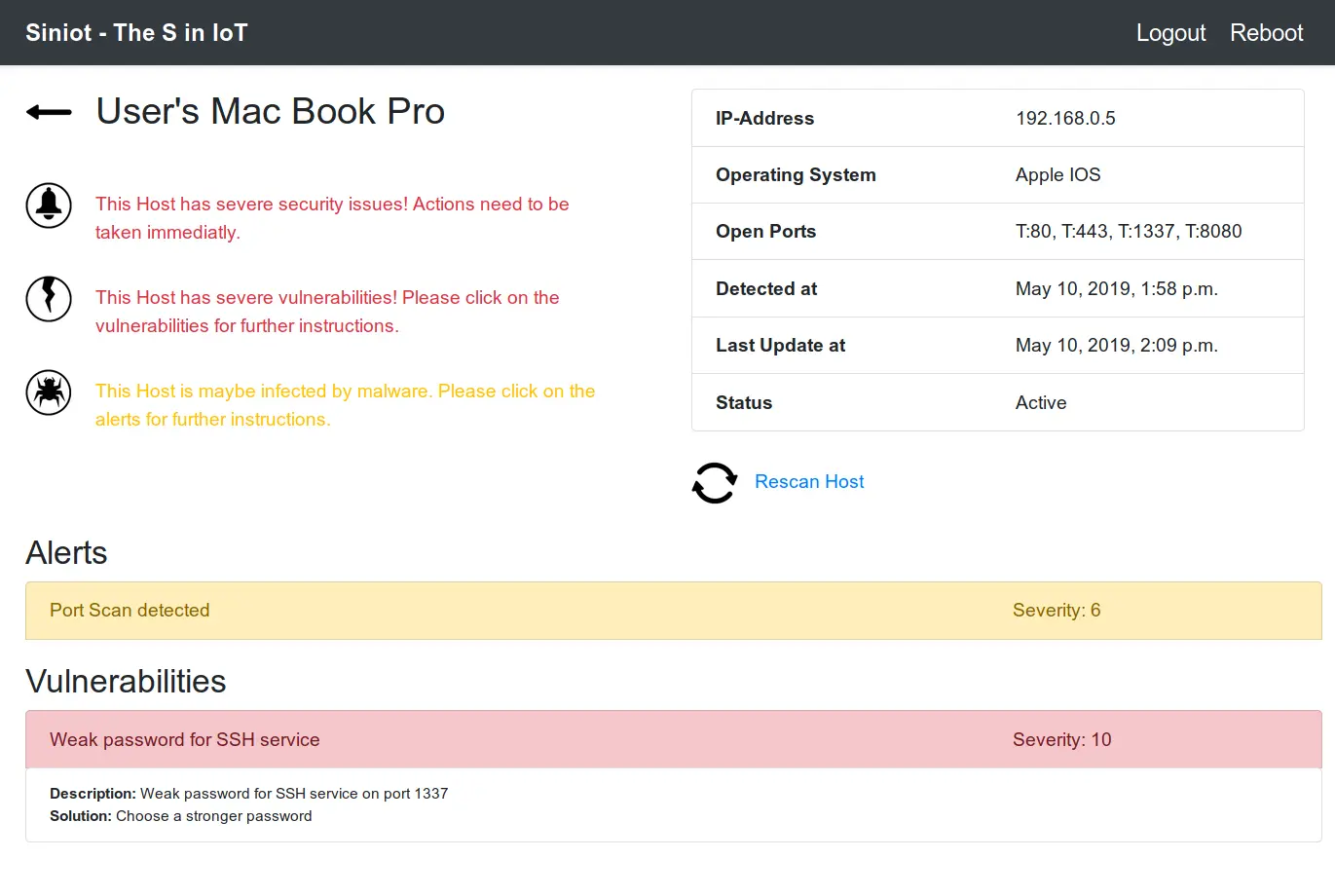Image resolution: width=1335 pixels, height=896 pixels.
Task: Click the spider malware icon
Action: coord(49,392)
